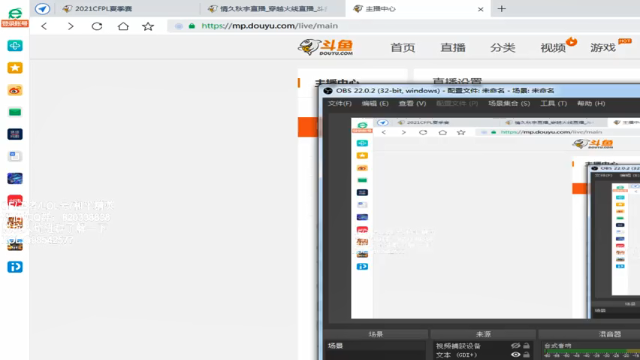Image resolution: width=640 pixels, height=360 pixels.
Task: Bookmark the page with the star outline icon
Action: tap(148, 27)
